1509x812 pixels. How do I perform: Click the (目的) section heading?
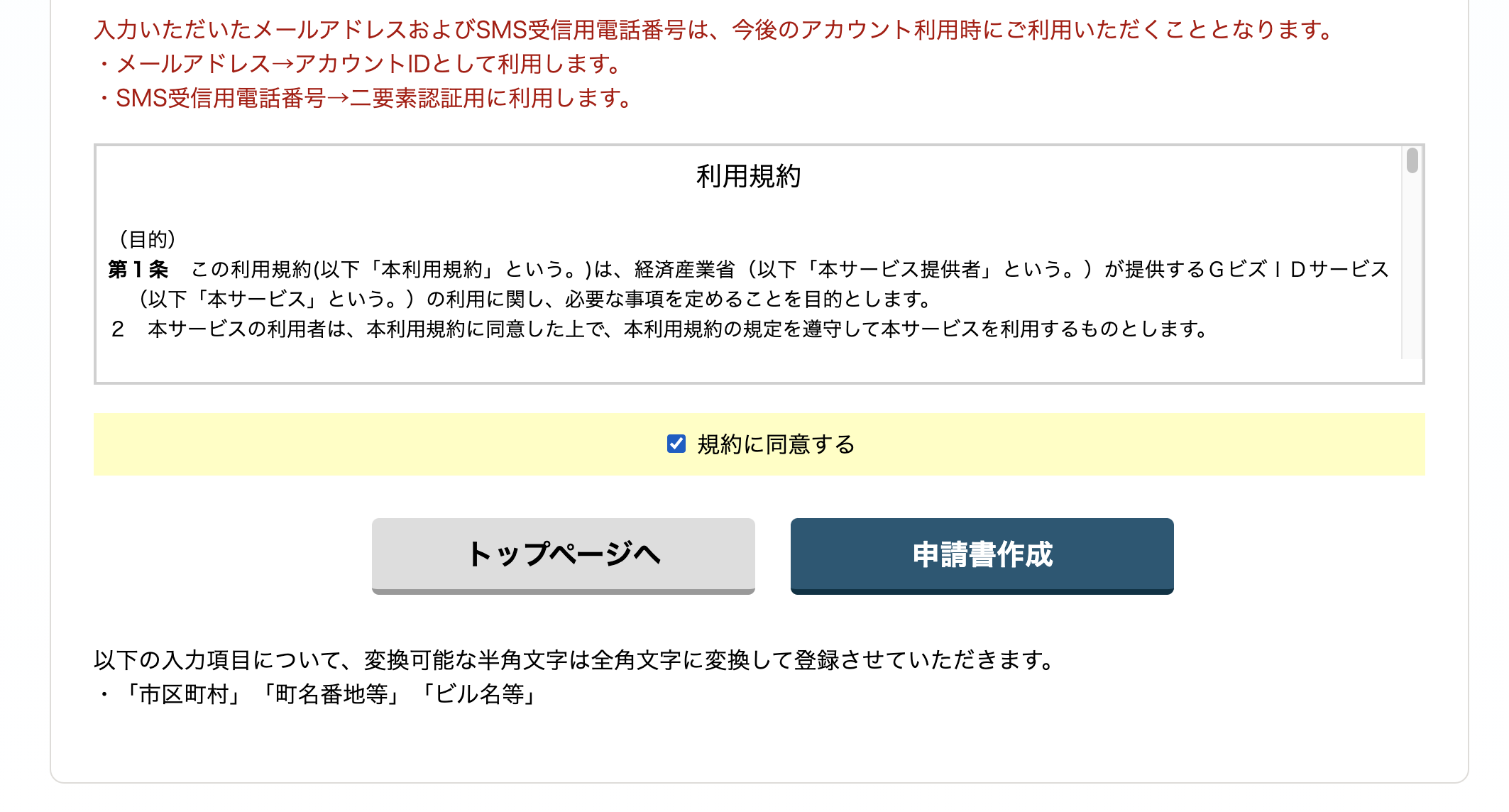point(148,239)
